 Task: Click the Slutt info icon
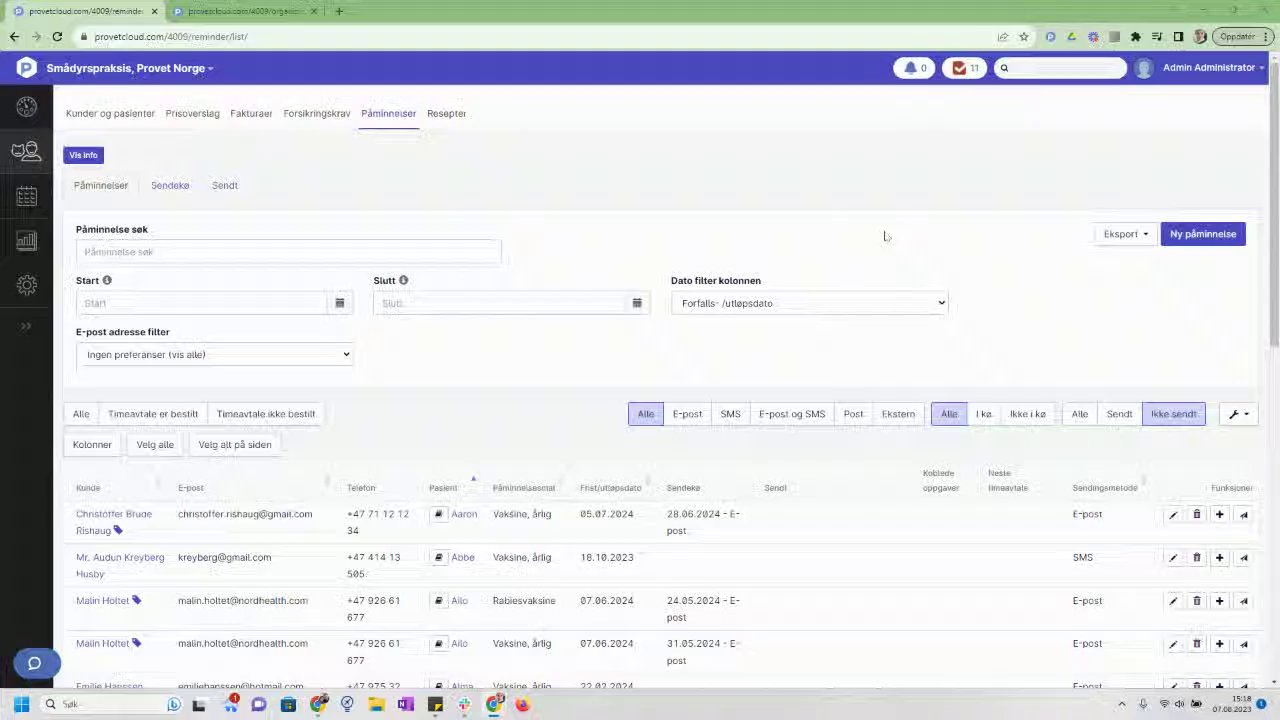[x=404, y=280]
